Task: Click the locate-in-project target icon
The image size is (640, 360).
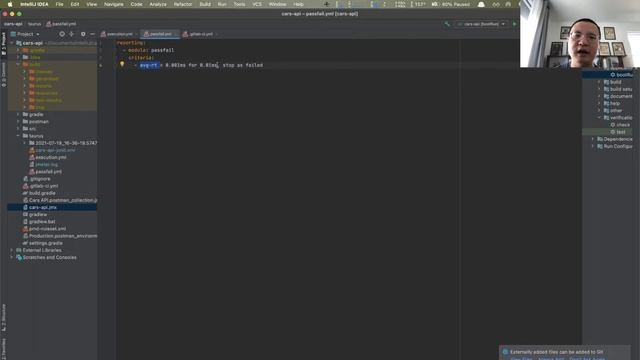Action: pos(62,34)
